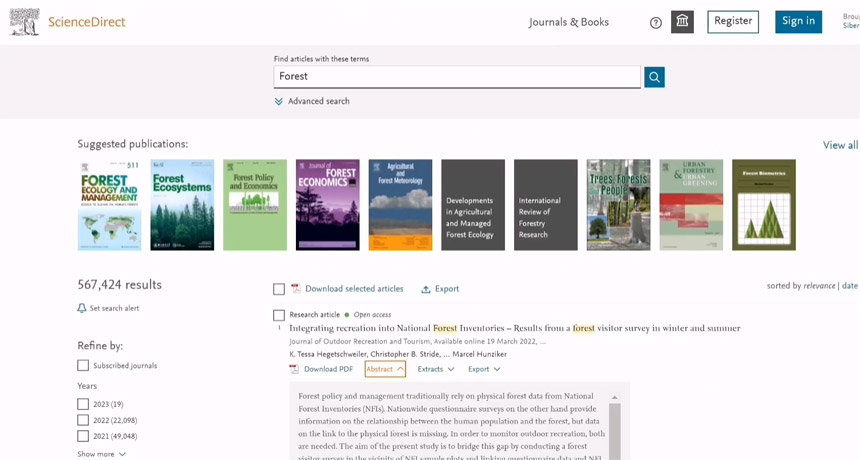Open Forest Ecosystems journal cover

coord(182,205)
